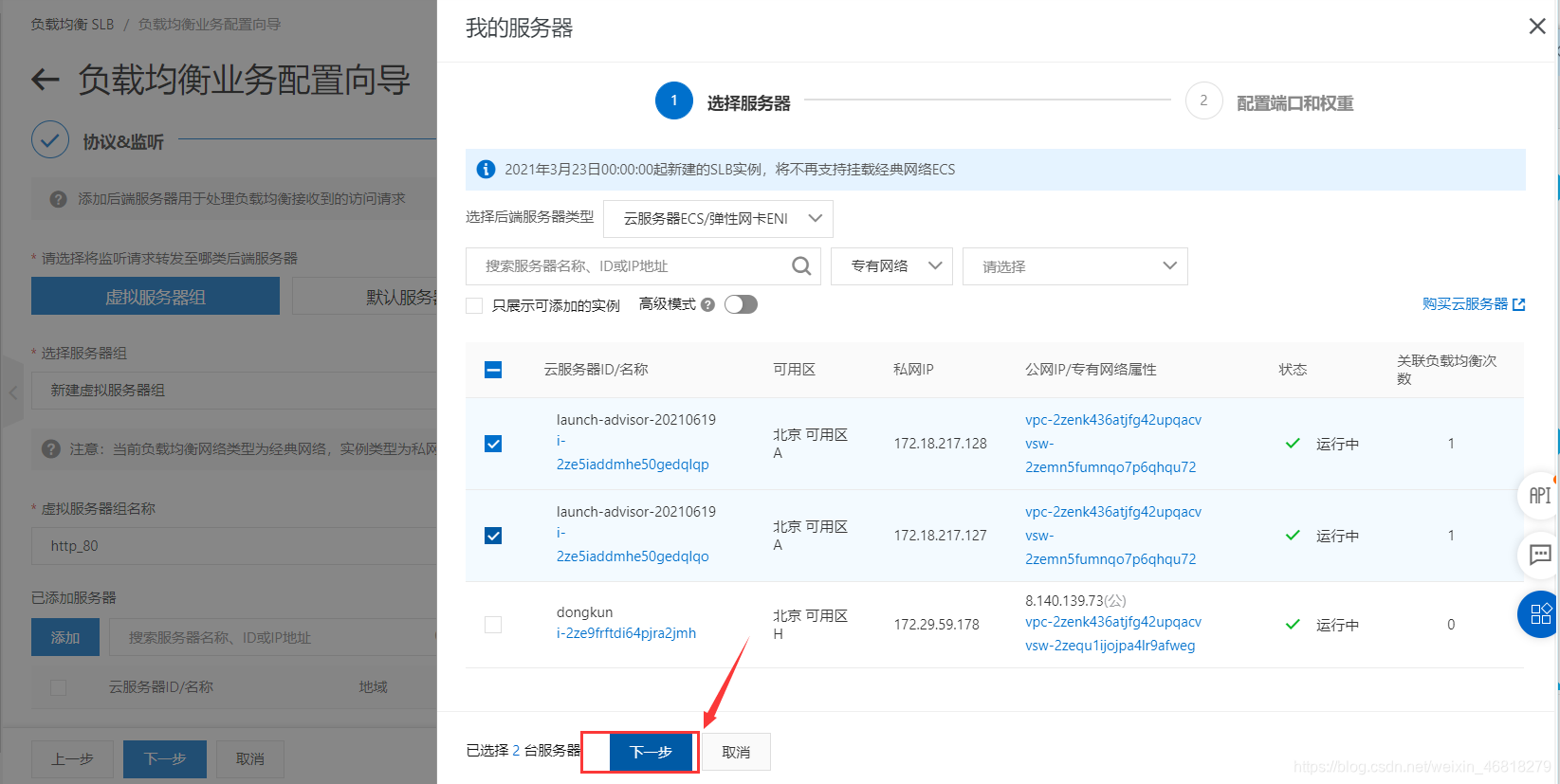Image resolution: width=1560 pixels, height=784 pixels.
Task: Click private IP 172.29.59.178
Action: pos(937,625)
